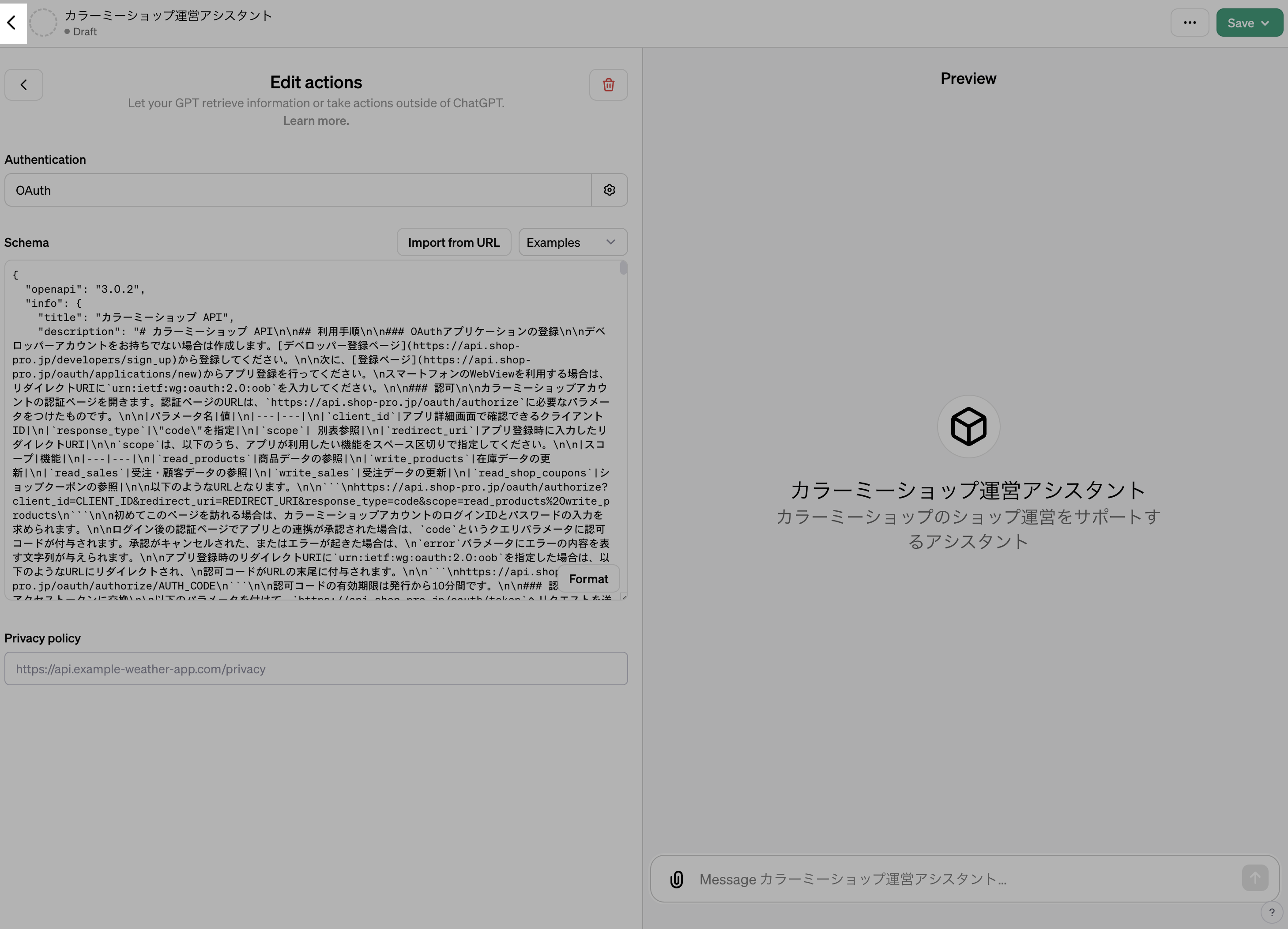Screen dimensions: 1288x929
Task: Open the more options ellipsis menu
Action: 1190,22
